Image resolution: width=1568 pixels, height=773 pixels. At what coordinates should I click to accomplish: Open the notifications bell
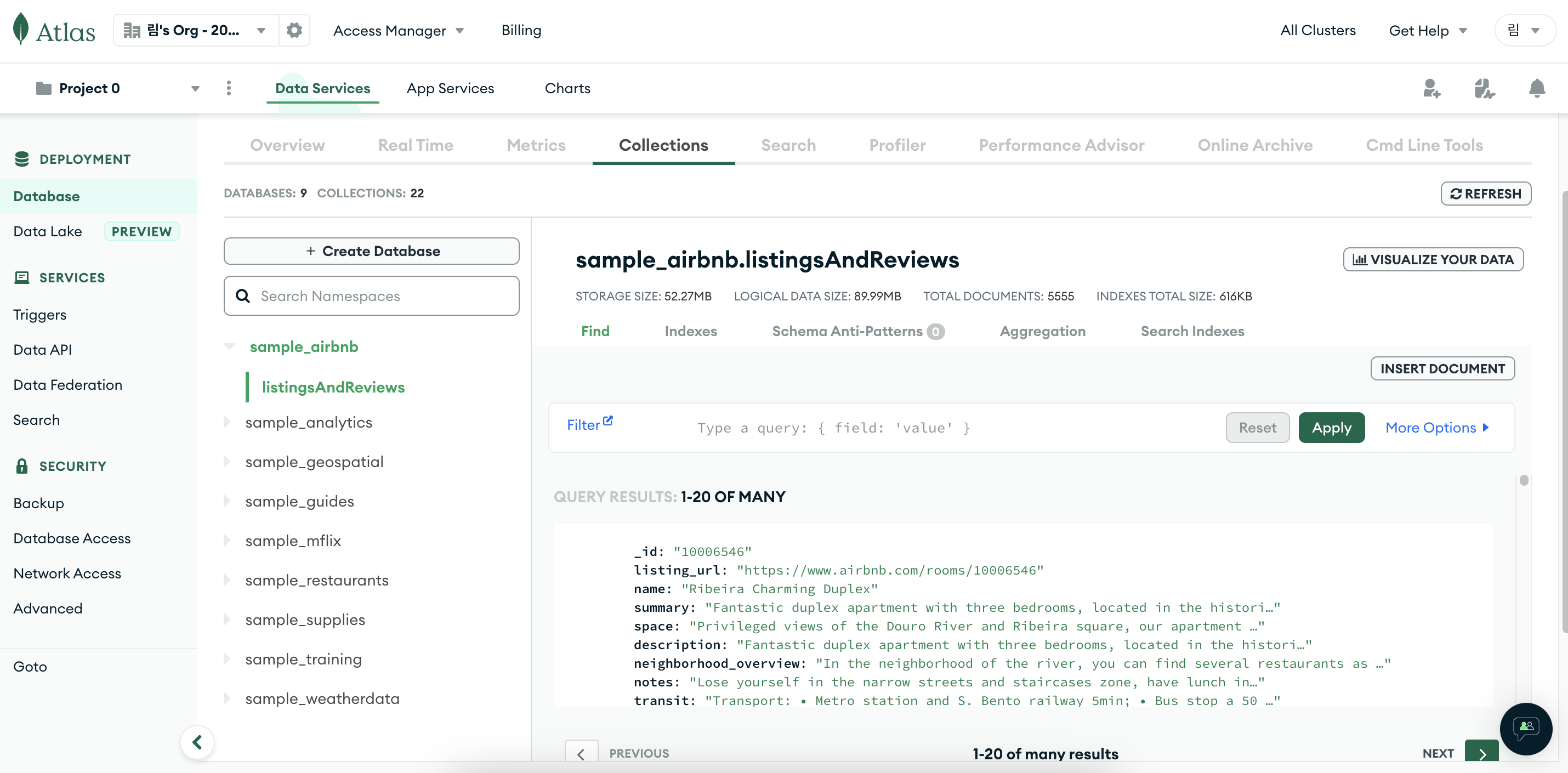point(1537,89)
